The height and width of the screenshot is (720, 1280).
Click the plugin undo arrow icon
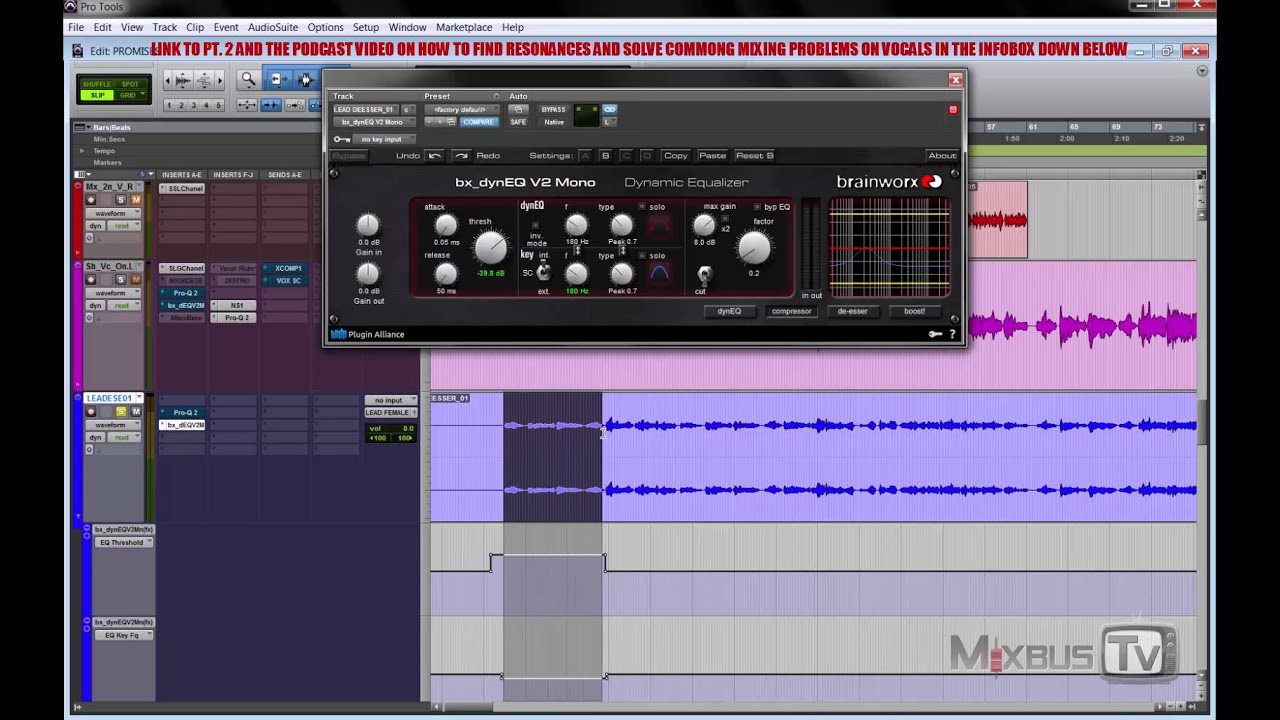(x=434, y=156)
